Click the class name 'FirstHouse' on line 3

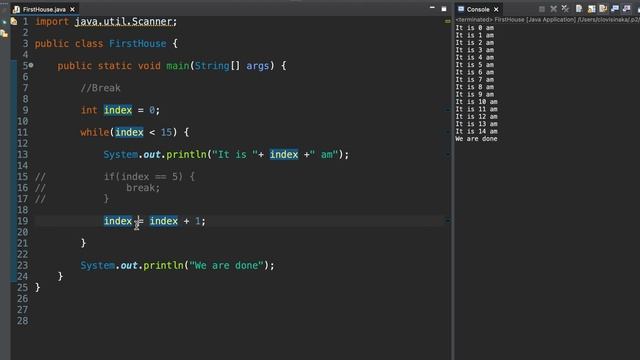[138, 44]
